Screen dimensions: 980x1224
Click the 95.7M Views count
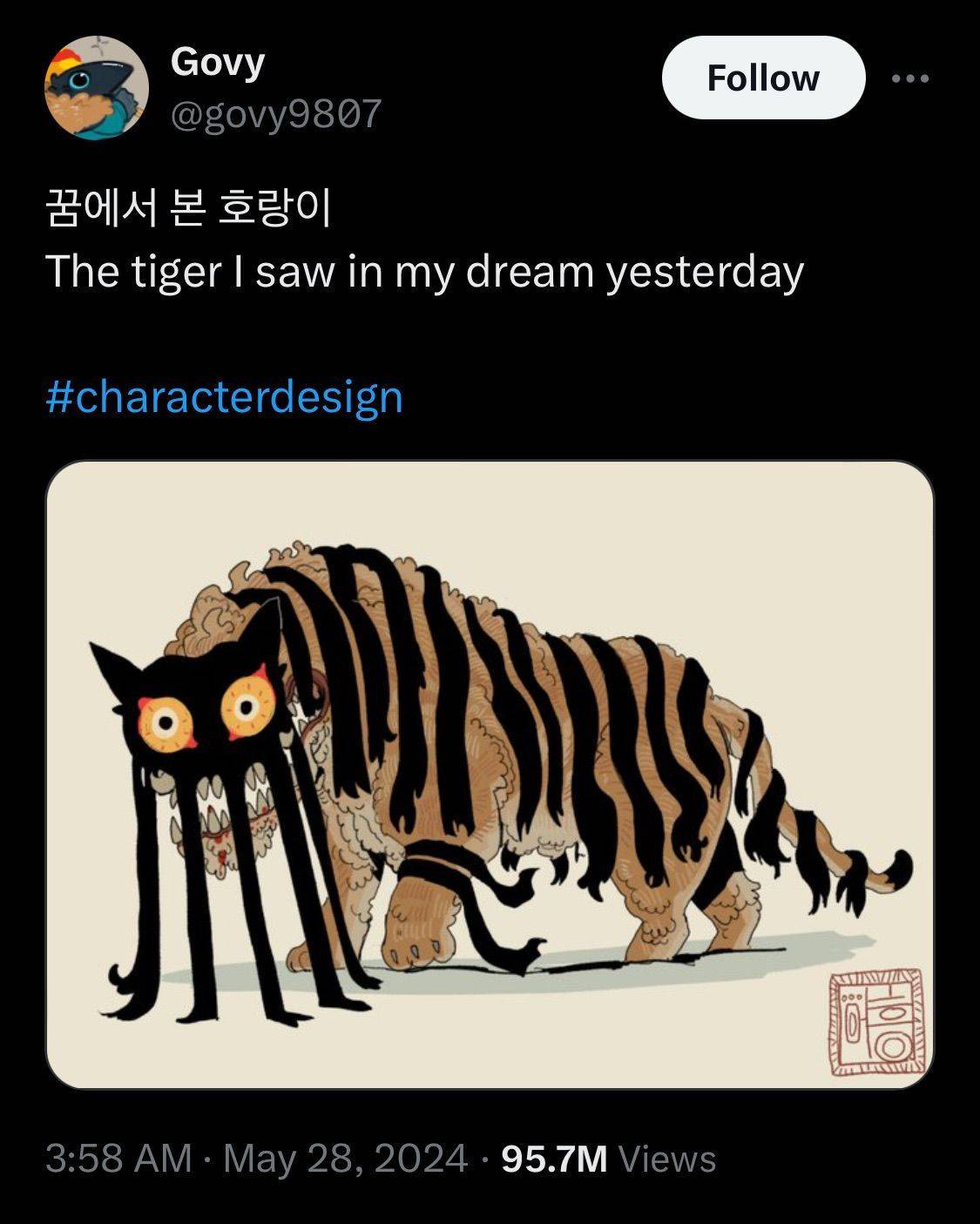609,1159
